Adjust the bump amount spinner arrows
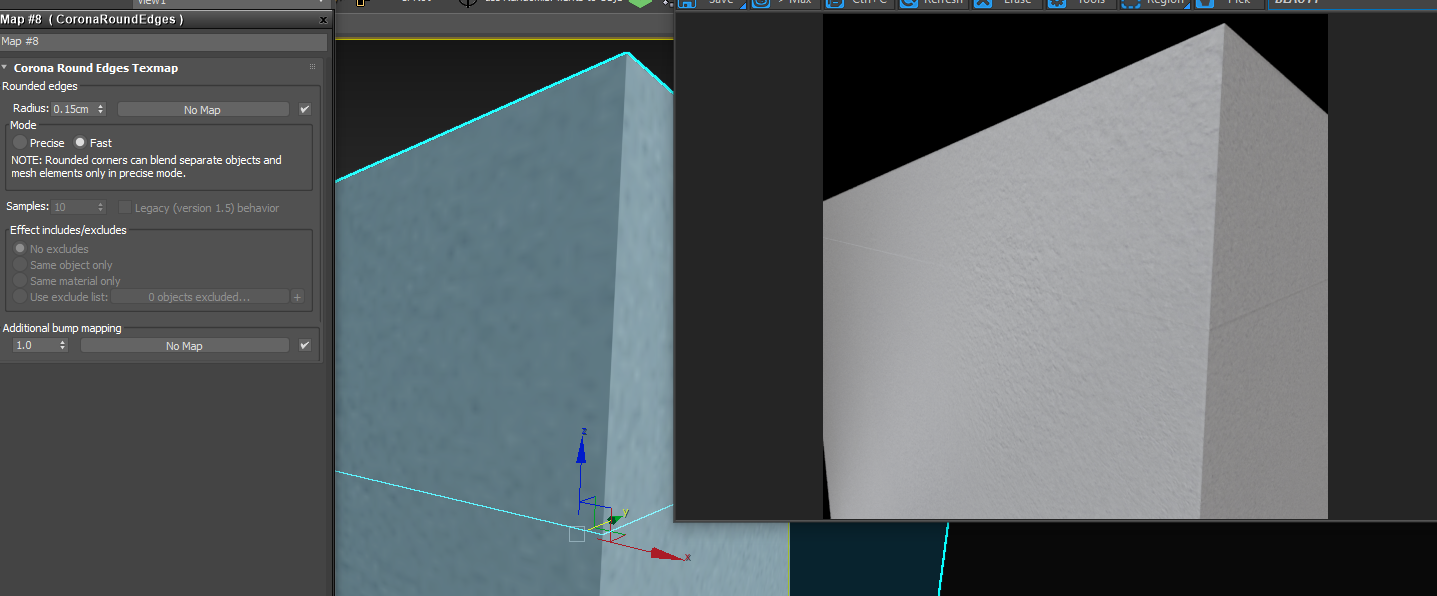 (63, 345)
